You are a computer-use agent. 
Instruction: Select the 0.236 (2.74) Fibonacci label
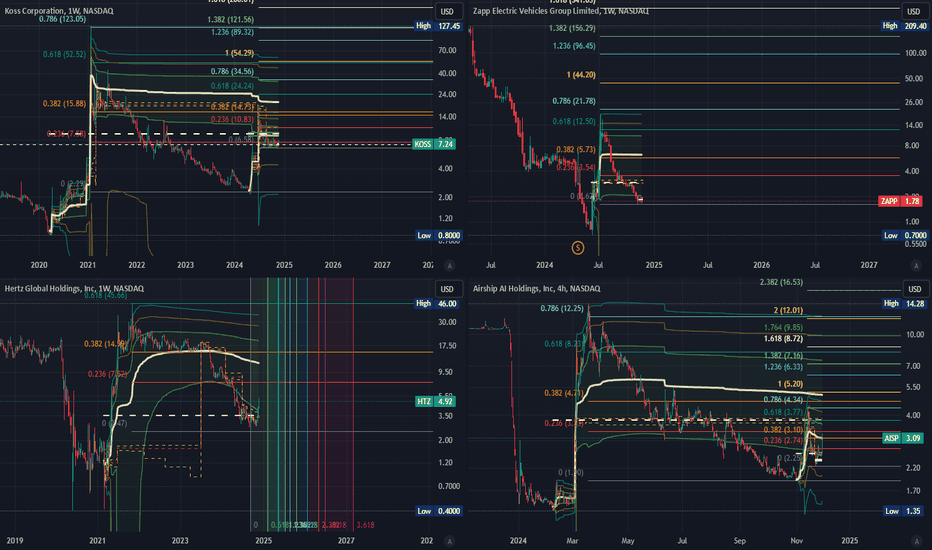[783, 440]
